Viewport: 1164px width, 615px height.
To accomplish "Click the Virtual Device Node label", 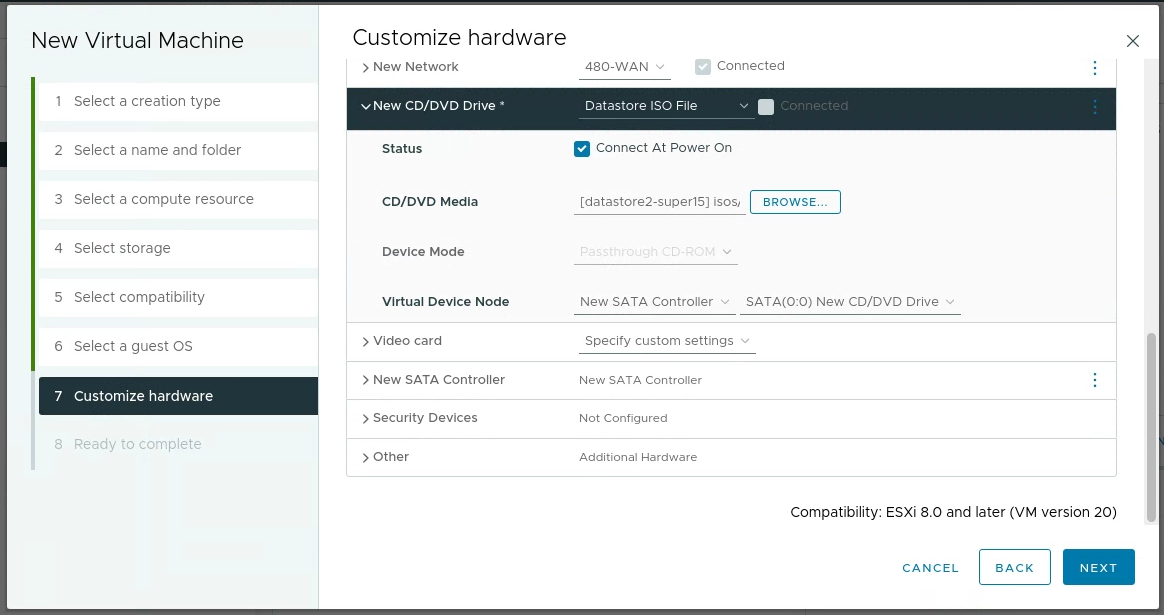I will coord(445,302).
